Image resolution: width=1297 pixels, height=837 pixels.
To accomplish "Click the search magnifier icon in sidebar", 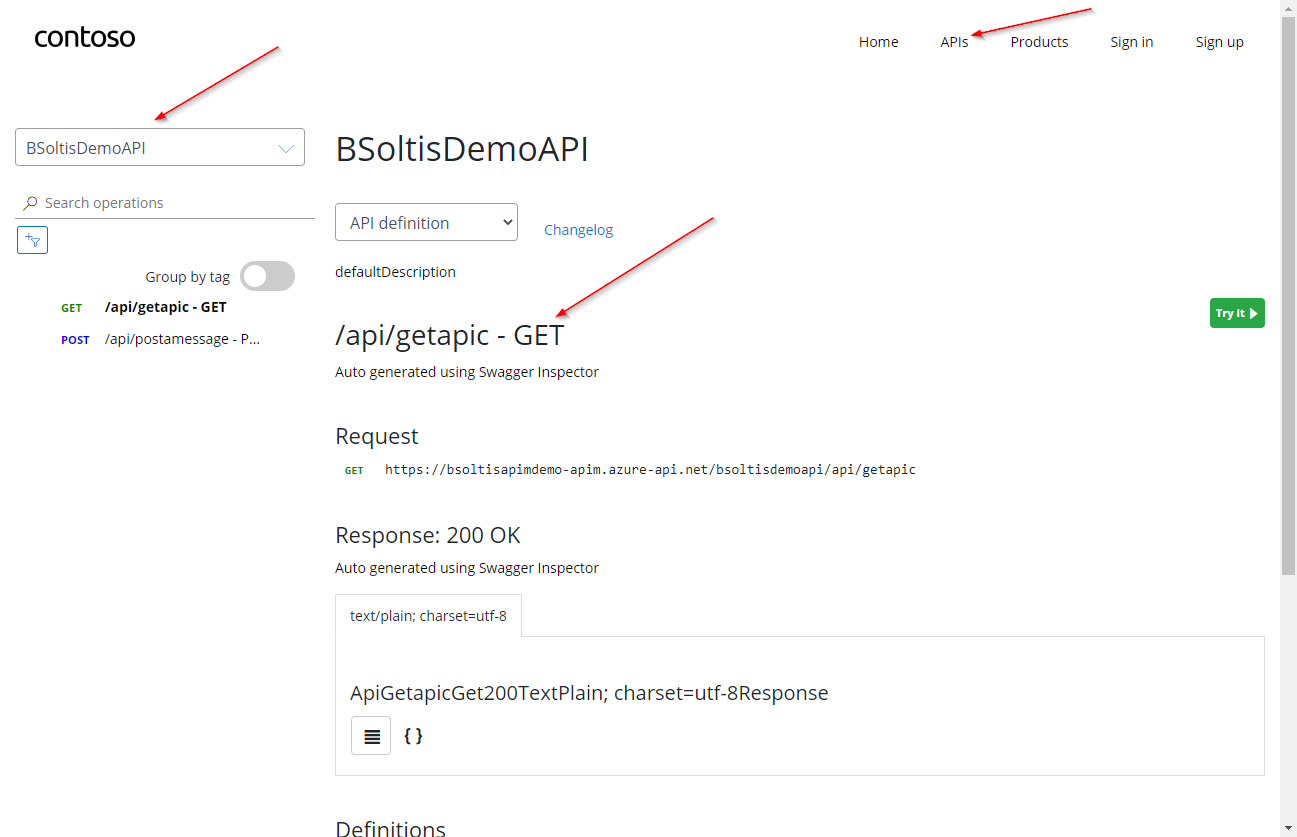I will tap(29, 202).
